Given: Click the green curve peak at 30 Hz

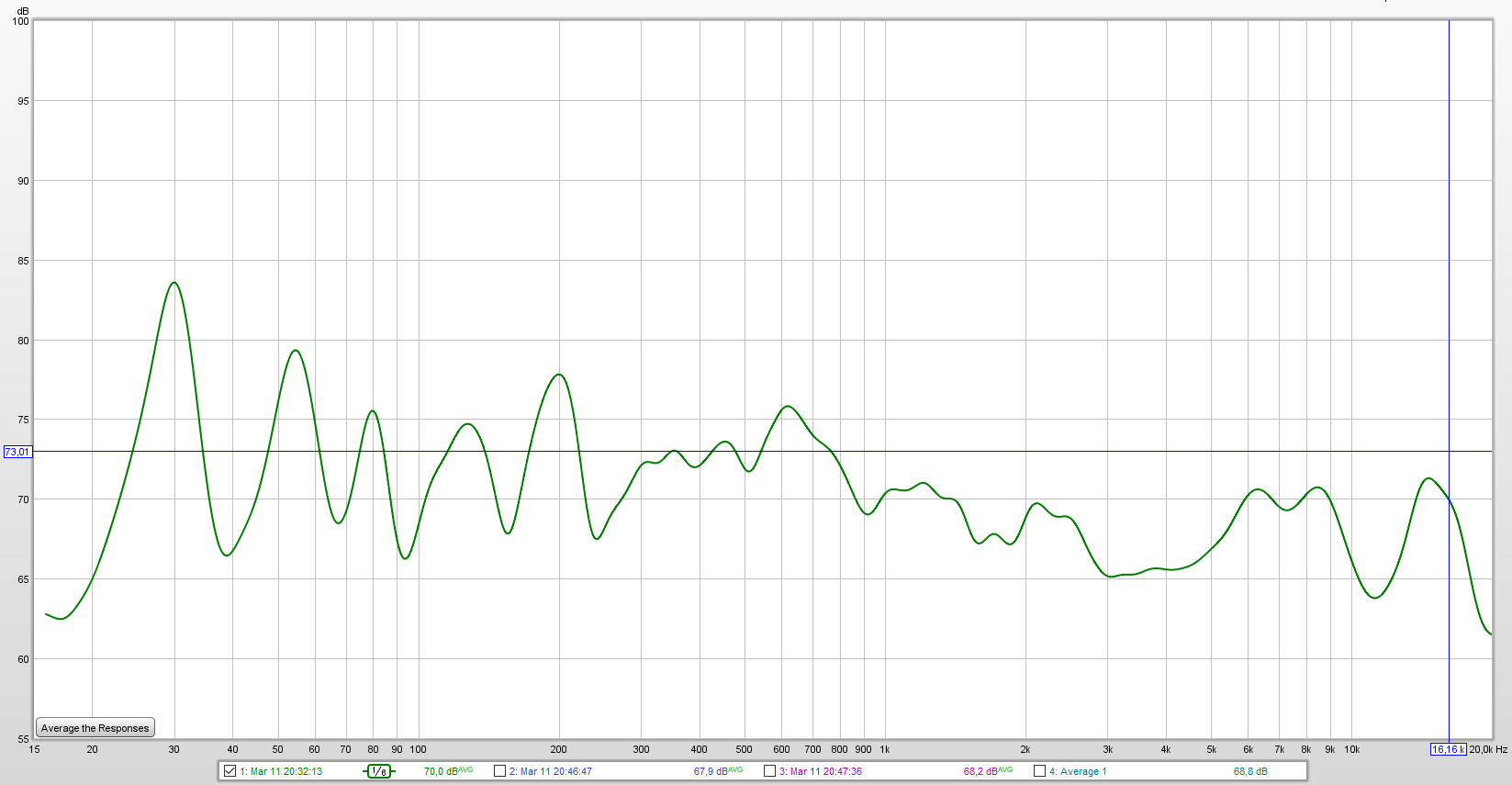Looking at the screenshot, I should (174, 283).
